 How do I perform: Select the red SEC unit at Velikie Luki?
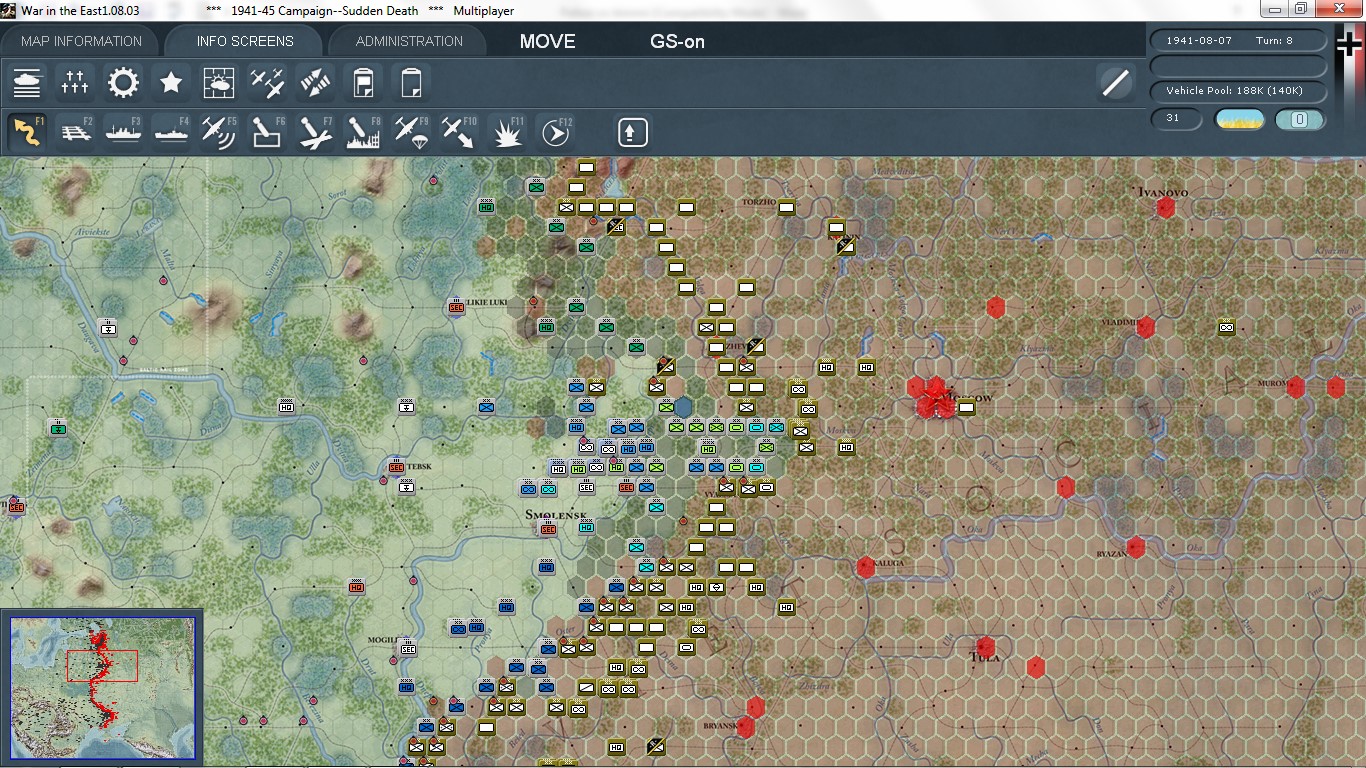coord(457,308)
